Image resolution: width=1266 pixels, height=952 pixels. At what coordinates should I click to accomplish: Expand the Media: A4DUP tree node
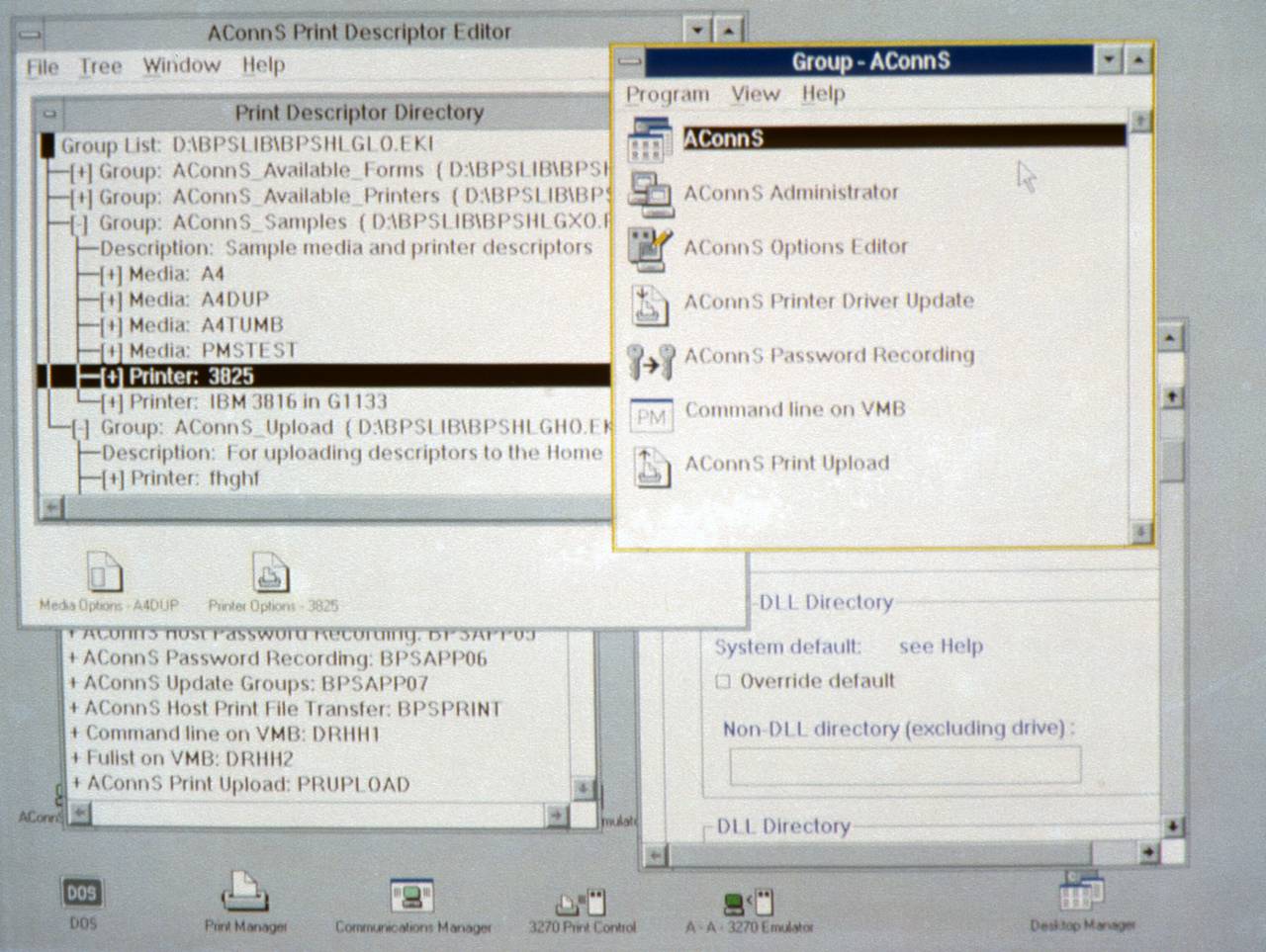click(x=111, y=301)
